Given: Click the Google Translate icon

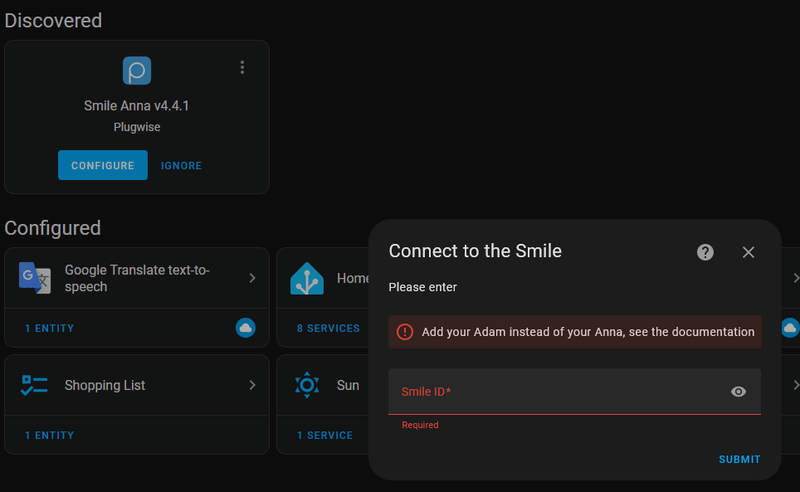Looking at the screenshot, I should 35,278.
